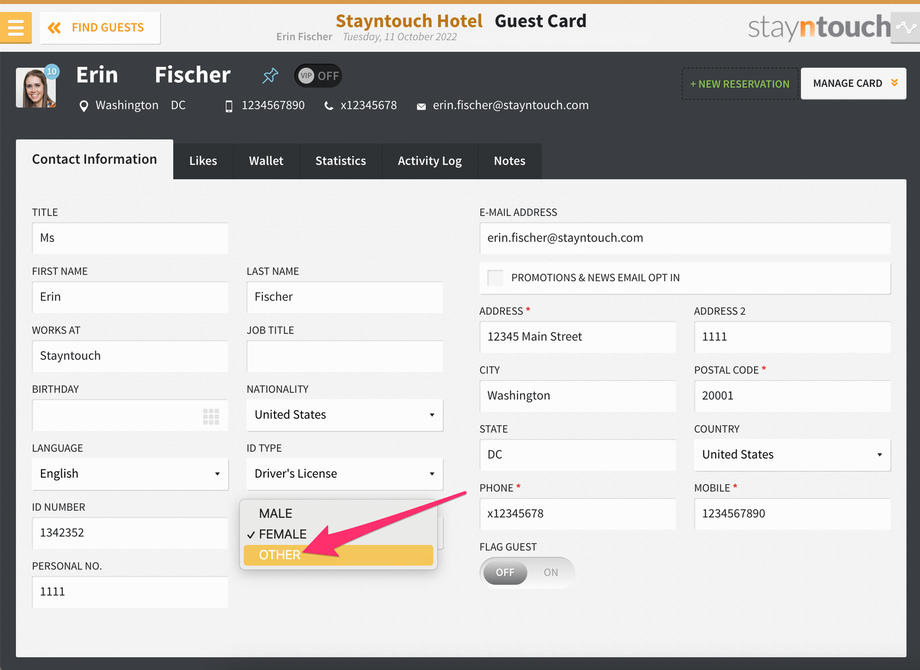Click the New Reservation button
920x670 pixels.
740,84
